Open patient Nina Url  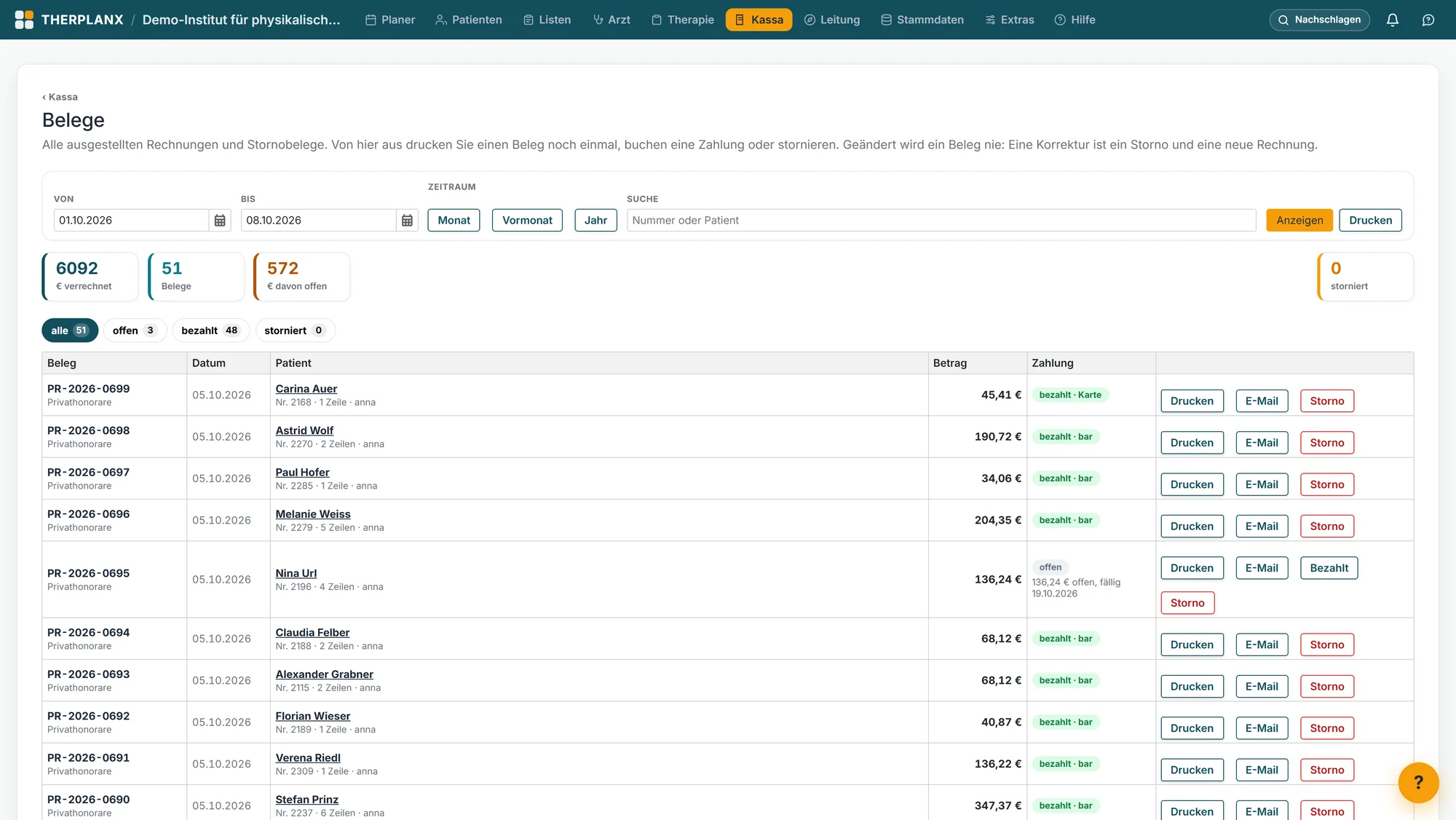(x=296, y=573)
